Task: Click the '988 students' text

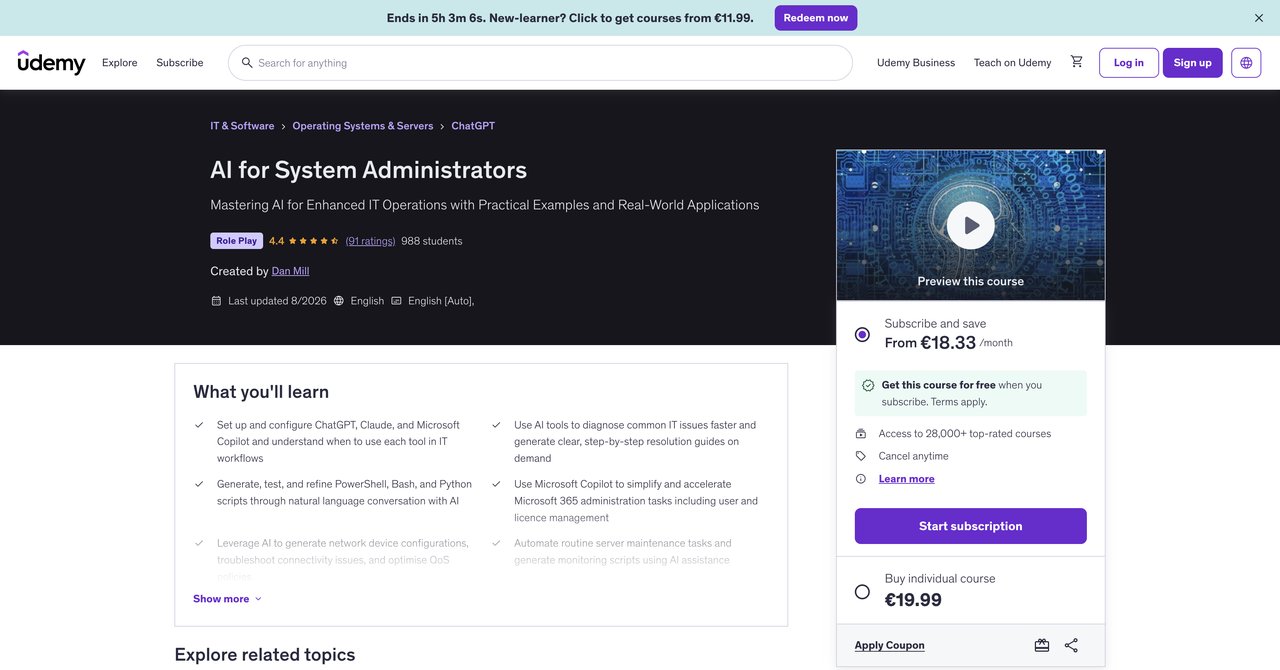Action: click(432, 241)
